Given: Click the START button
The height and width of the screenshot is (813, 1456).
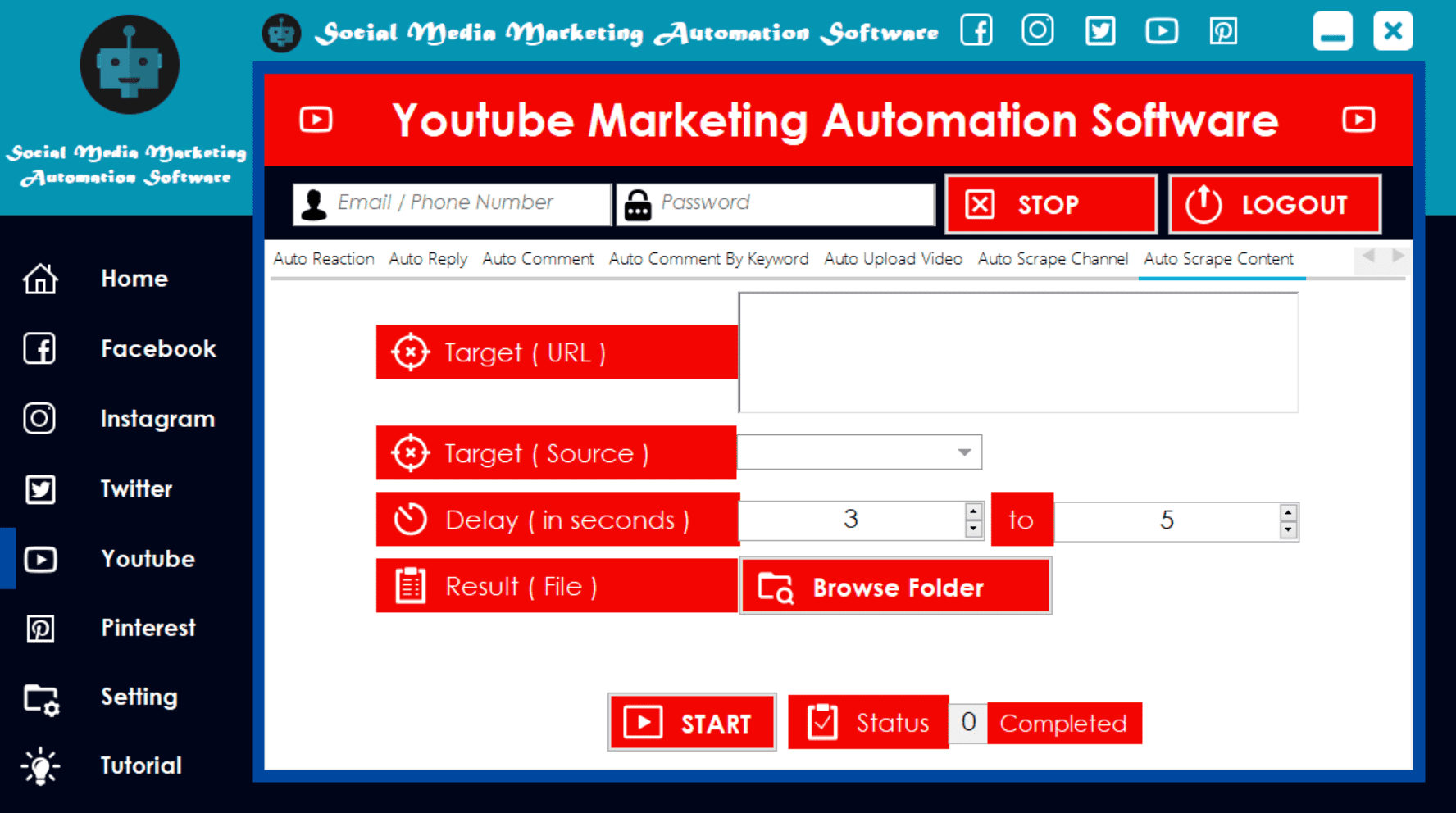Looking at the screenshot, I should tap(692, 722).
